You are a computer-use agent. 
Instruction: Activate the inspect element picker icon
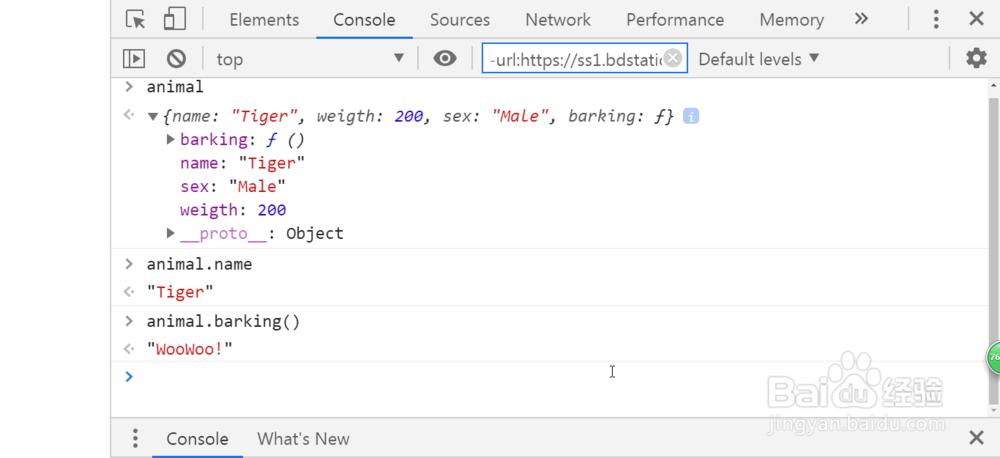(x=136, y=19)
